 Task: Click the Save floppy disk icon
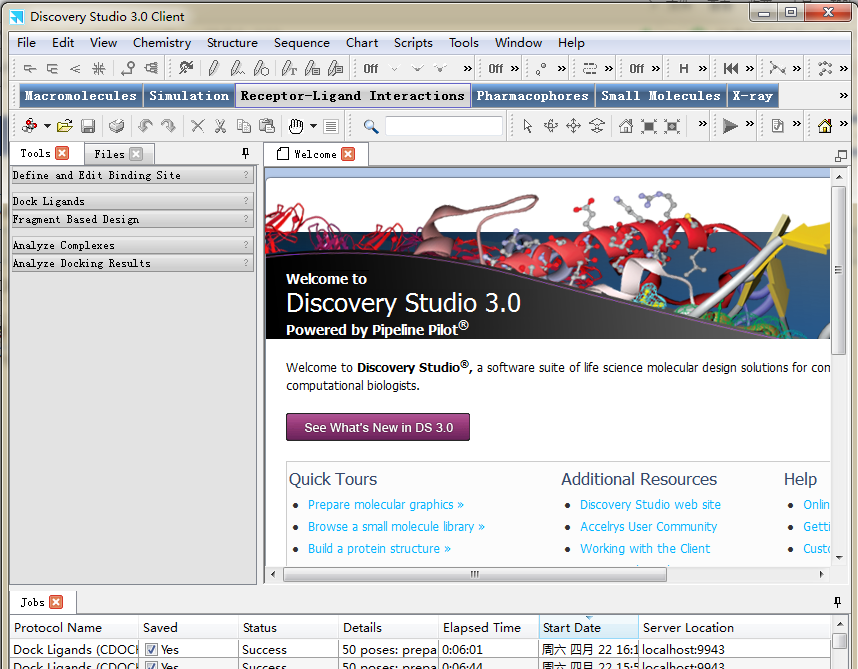[x=88, y=126]
